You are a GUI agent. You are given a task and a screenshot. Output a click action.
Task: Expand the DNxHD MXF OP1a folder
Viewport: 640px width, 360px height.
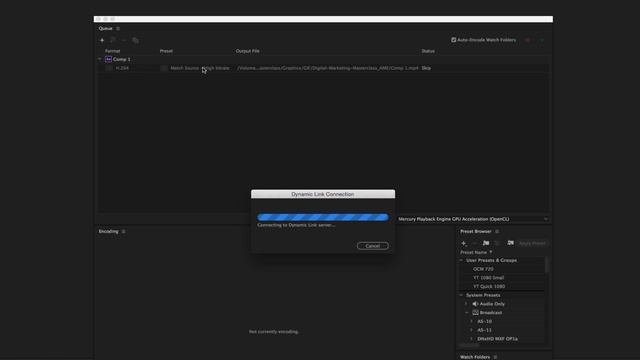471,339
